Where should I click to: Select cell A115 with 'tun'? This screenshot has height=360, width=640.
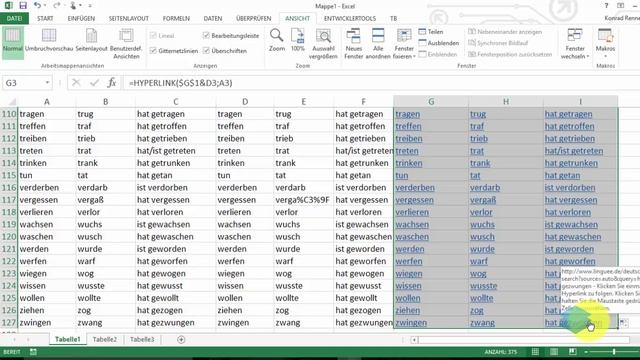click(x=47, y=176)
